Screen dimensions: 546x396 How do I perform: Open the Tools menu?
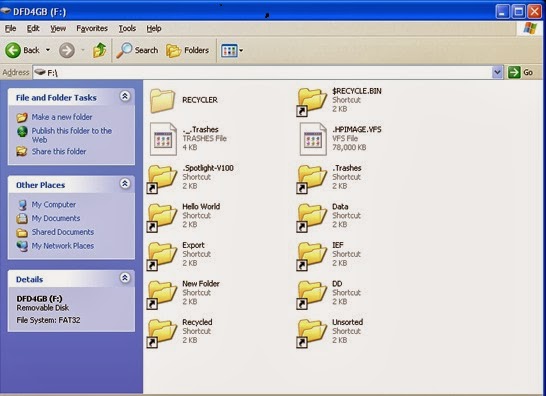pyautogui.click(x=127, y=29)
